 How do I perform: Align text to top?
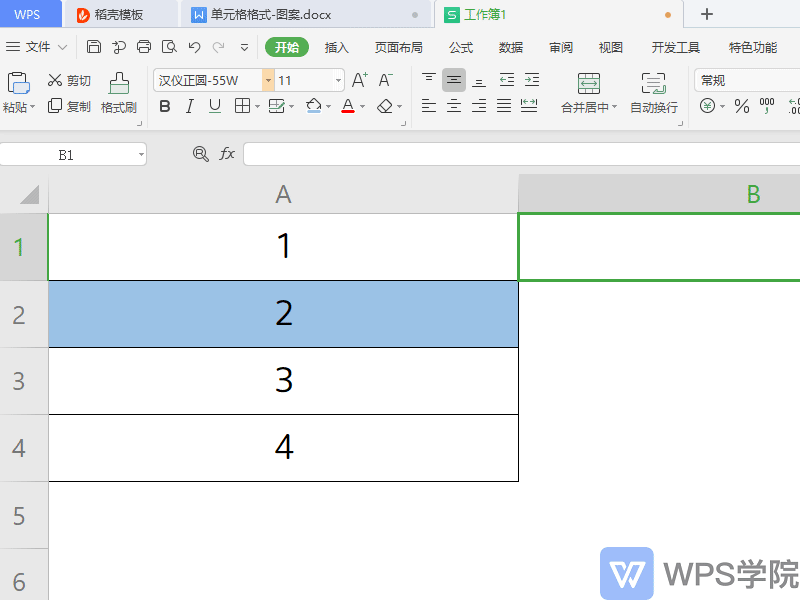pos(429,80)
